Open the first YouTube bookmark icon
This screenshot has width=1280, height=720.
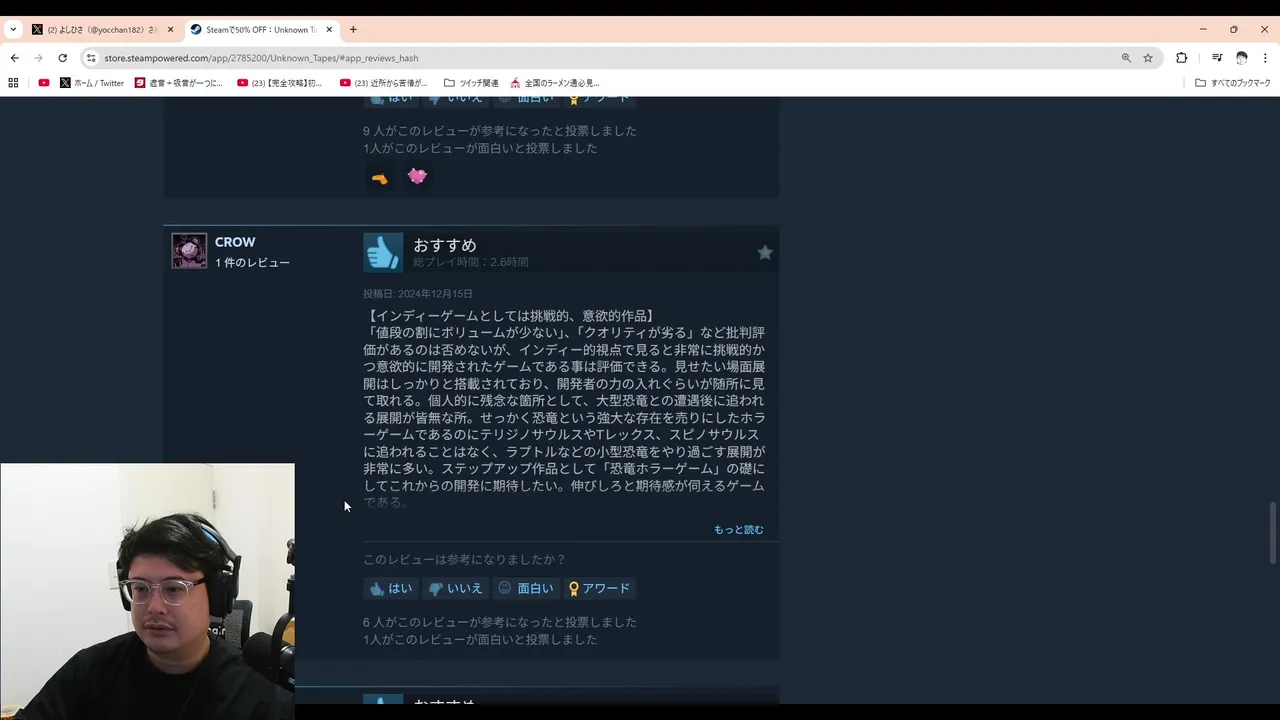pyautogui.click(x=44, y=83)
